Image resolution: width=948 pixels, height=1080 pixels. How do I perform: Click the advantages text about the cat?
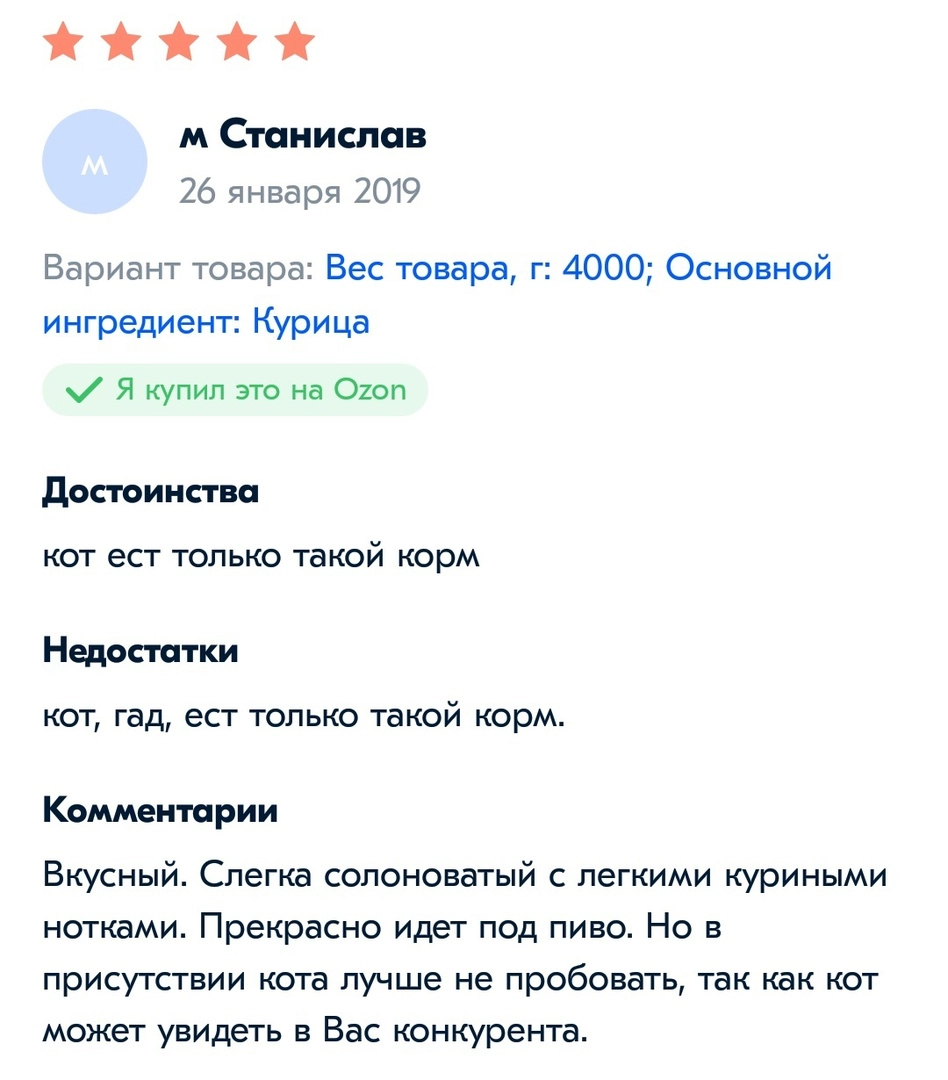coord(261,555)
